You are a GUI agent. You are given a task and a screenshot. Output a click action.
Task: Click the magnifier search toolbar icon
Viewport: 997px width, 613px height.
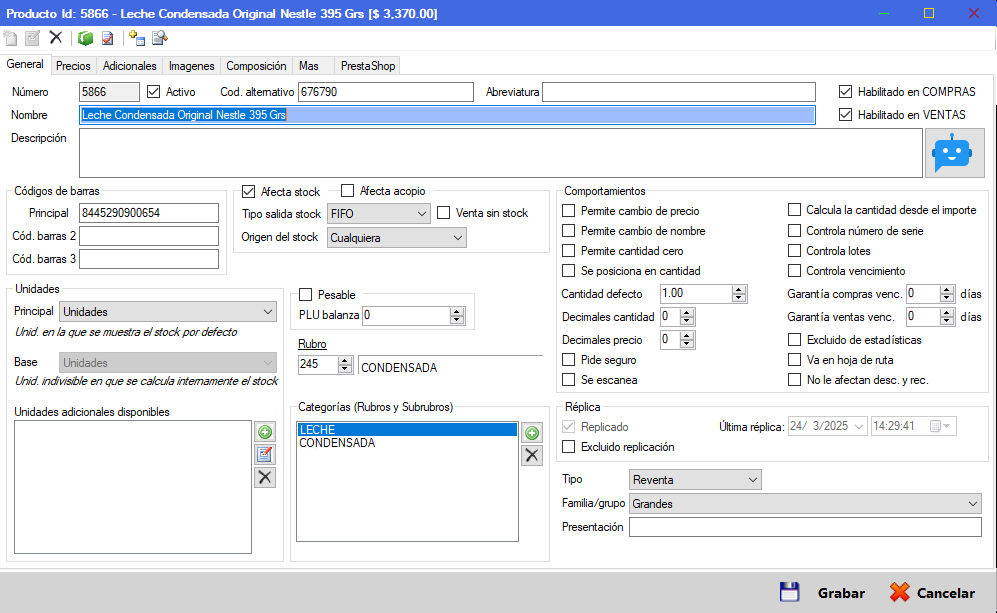pos(160,38)
